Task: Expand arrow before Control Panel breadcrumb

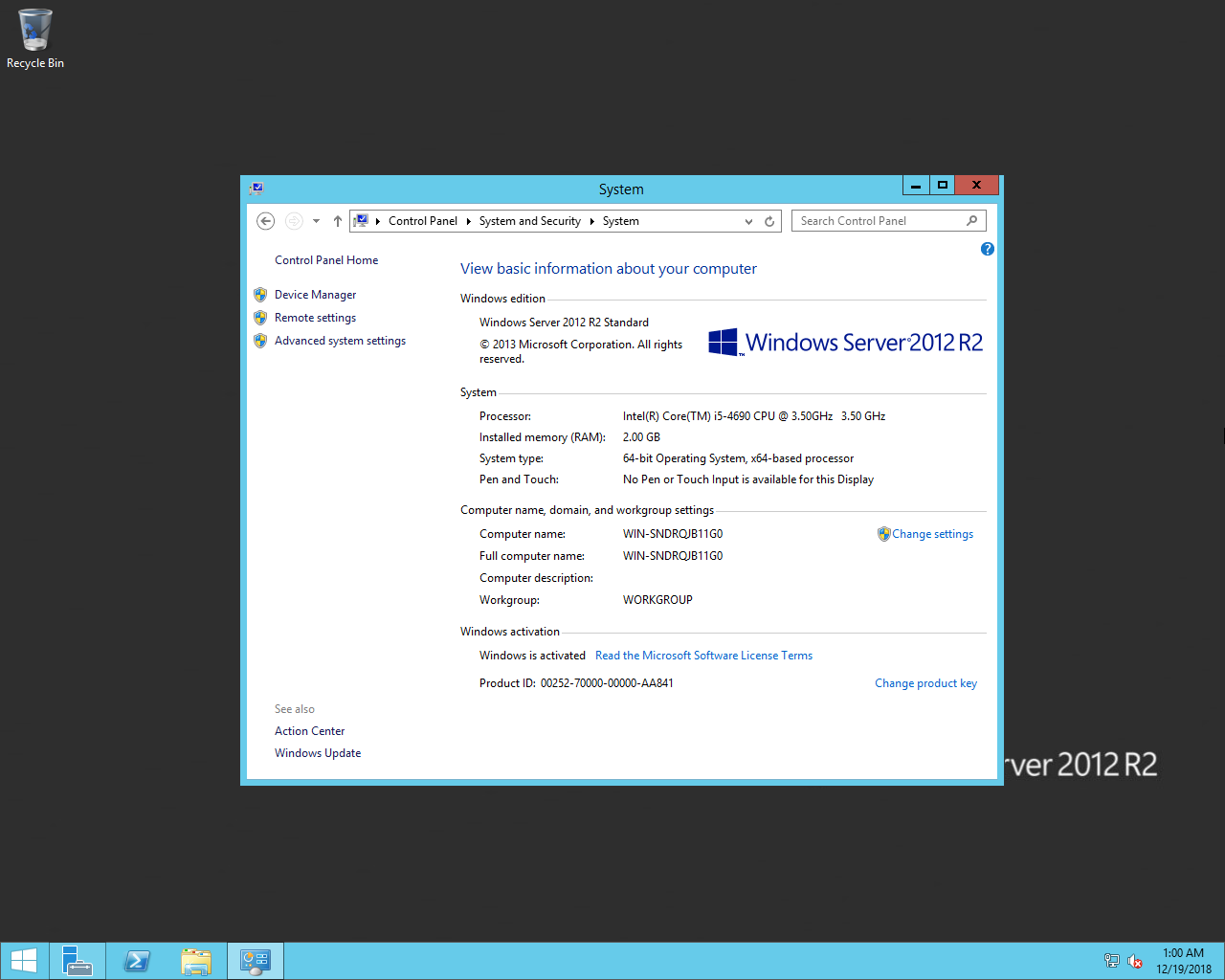Action: [378, 221]
